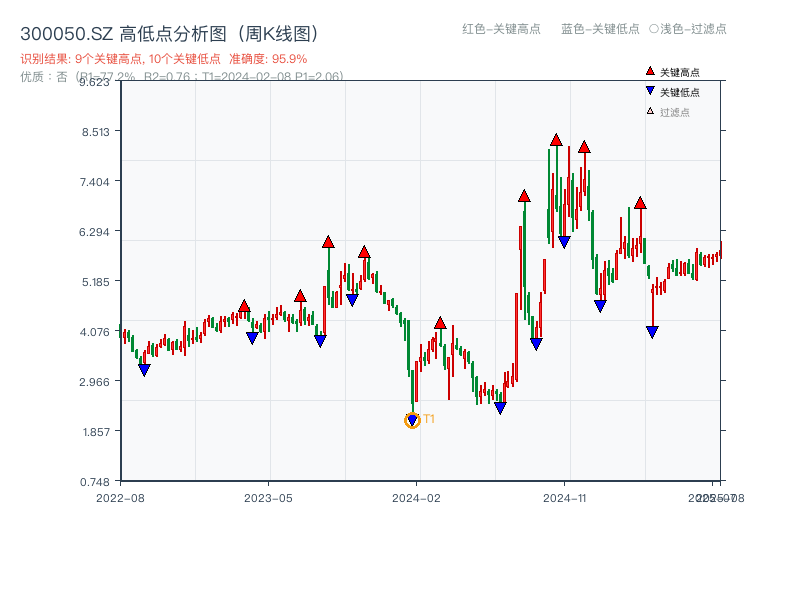Click the blue low marker below the 6.1 spike start
Viewport: 800px width, 600px height.
click(x=320, y=341)
